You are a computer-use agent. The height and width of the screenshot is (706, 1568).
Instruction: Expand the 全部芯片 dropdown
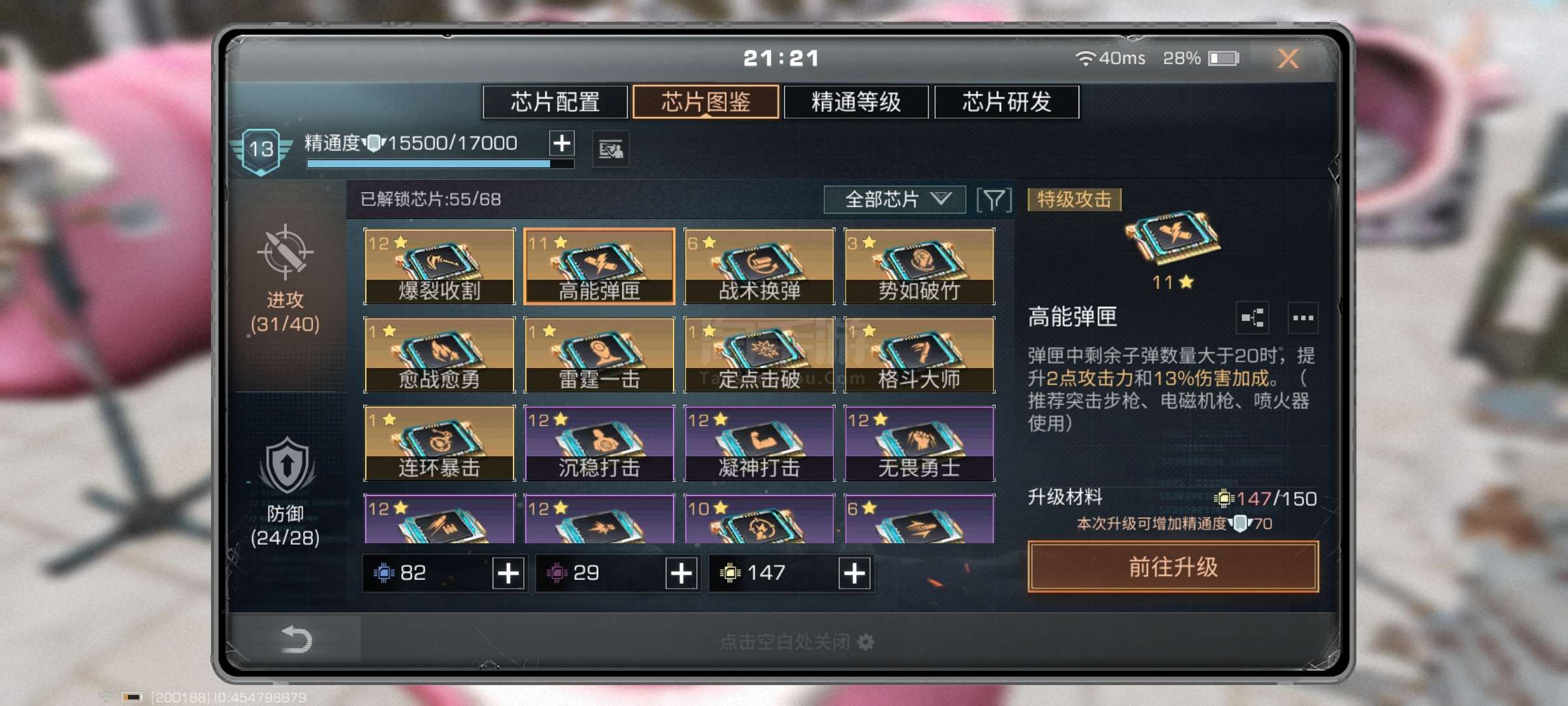894,199
